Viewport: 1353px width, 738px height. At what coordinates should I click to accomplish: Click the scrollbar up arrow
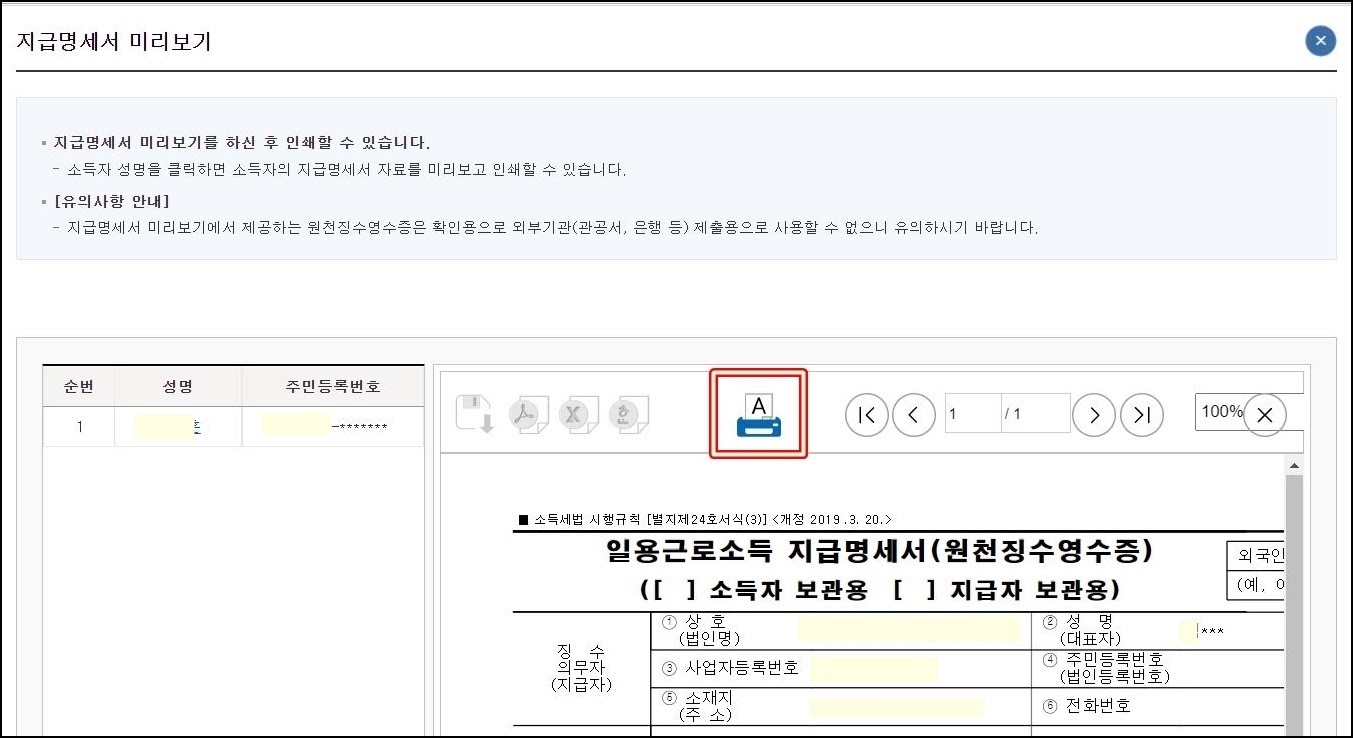1295,466
